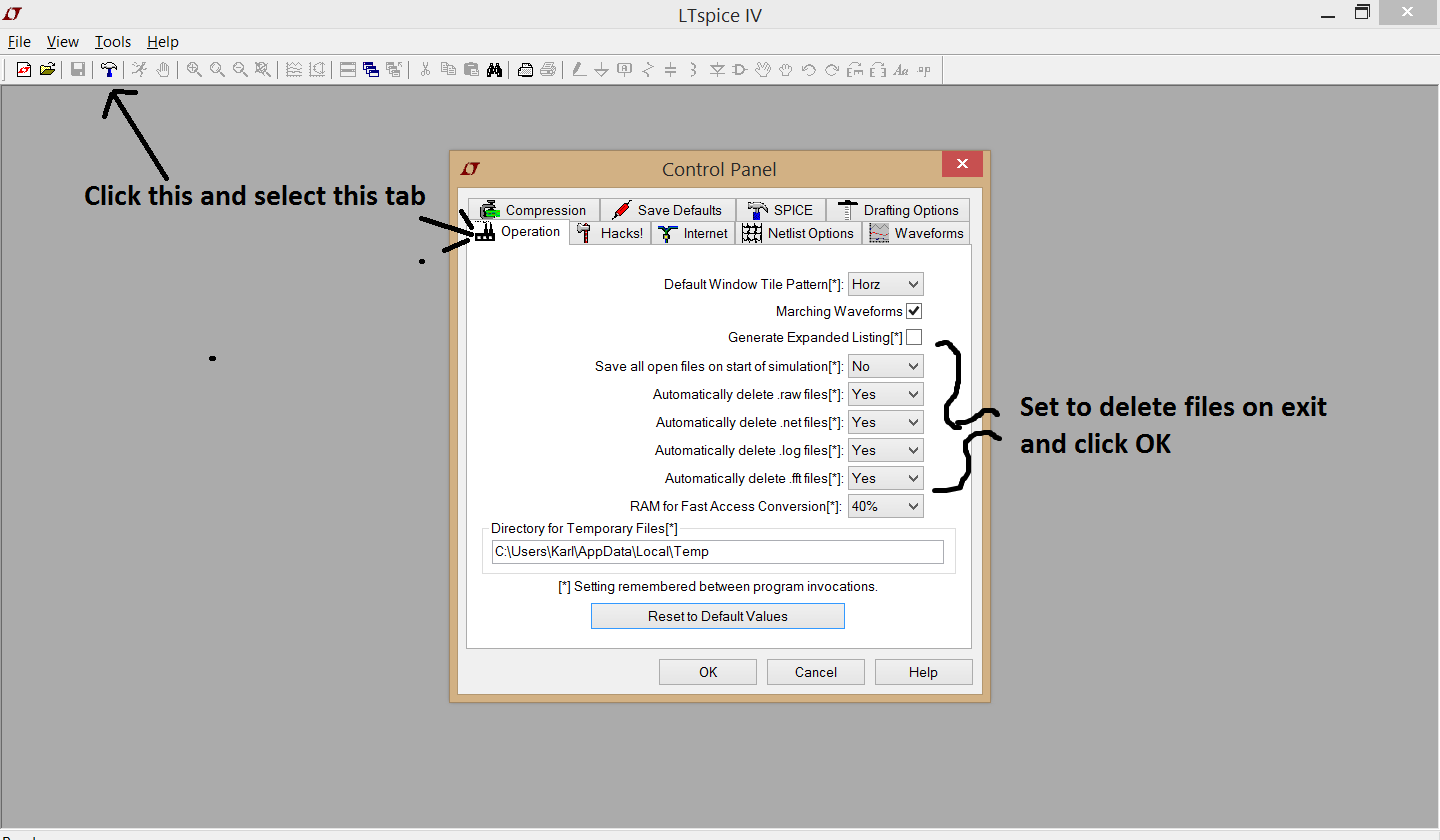Uncheck the Marching Waveforms checkbox
Image resolution: width=1440 pixels, height=840 pixels.
tap(914, 311)
